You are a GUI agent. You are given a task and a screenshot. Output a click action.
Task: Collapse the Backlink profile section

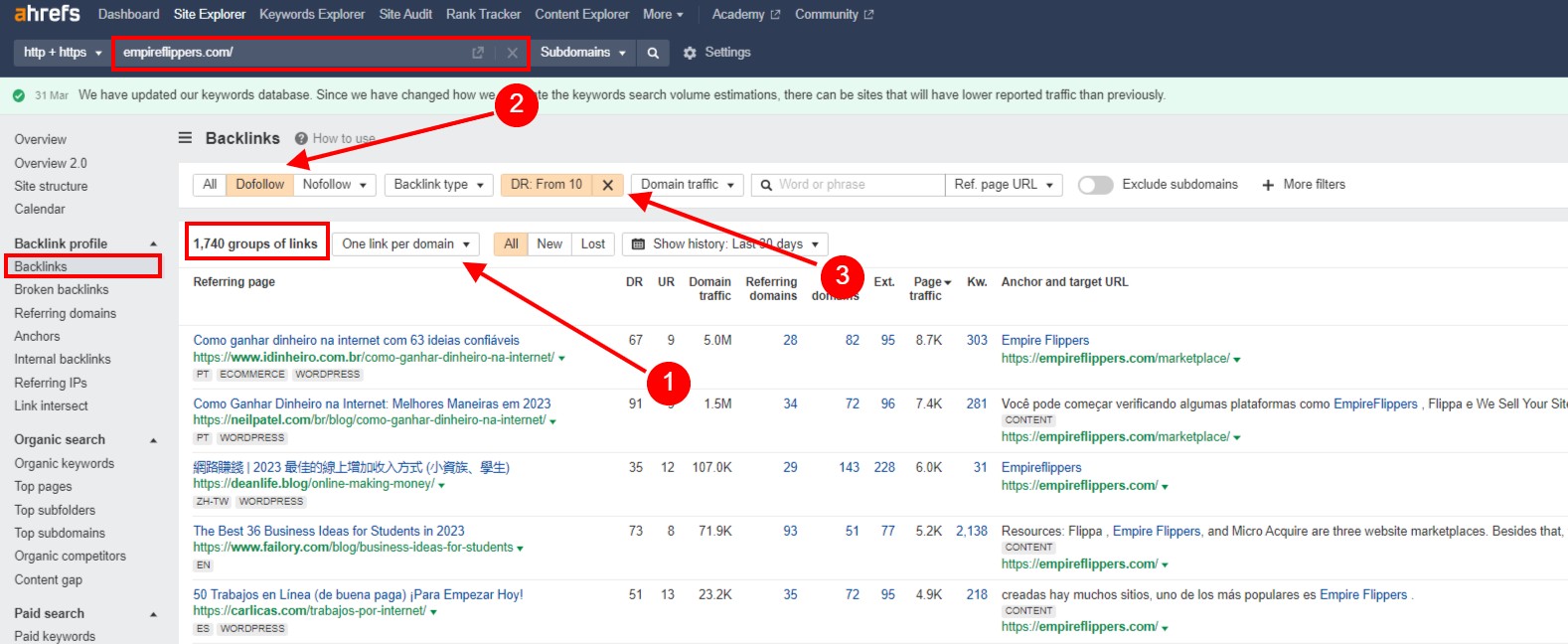click(x=153, y=244)
